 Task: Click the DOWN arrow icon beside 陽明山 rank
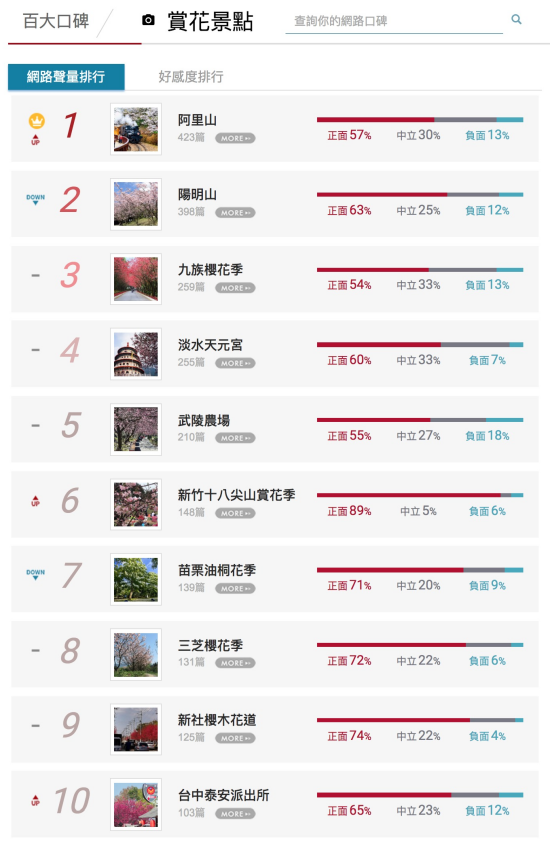coord(36,200)
